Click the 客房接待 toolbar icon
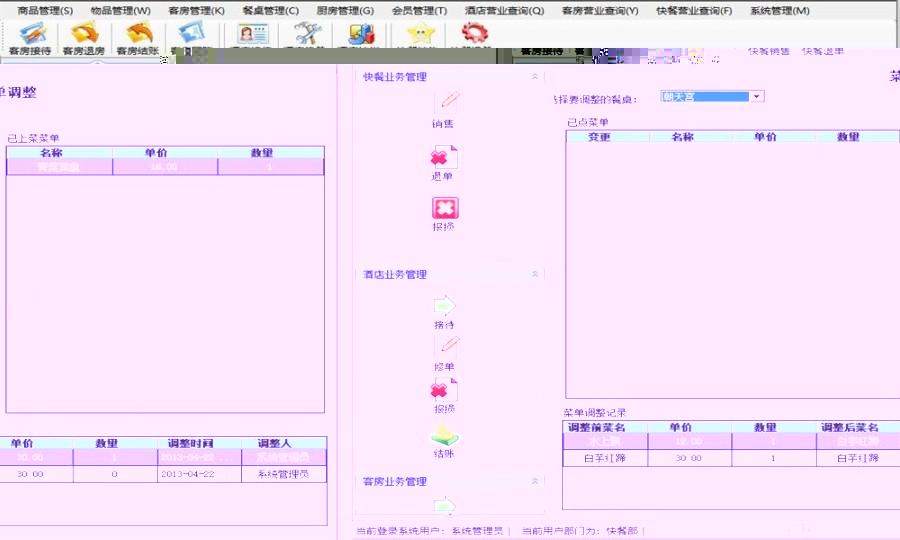The height and width of the screenshot is (540, 900). coord(30,36)
